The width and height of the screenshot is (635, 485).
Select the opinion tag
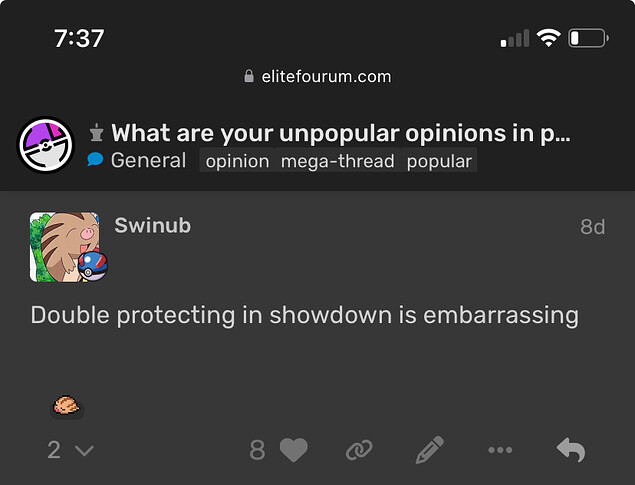[x=237, y=161]
